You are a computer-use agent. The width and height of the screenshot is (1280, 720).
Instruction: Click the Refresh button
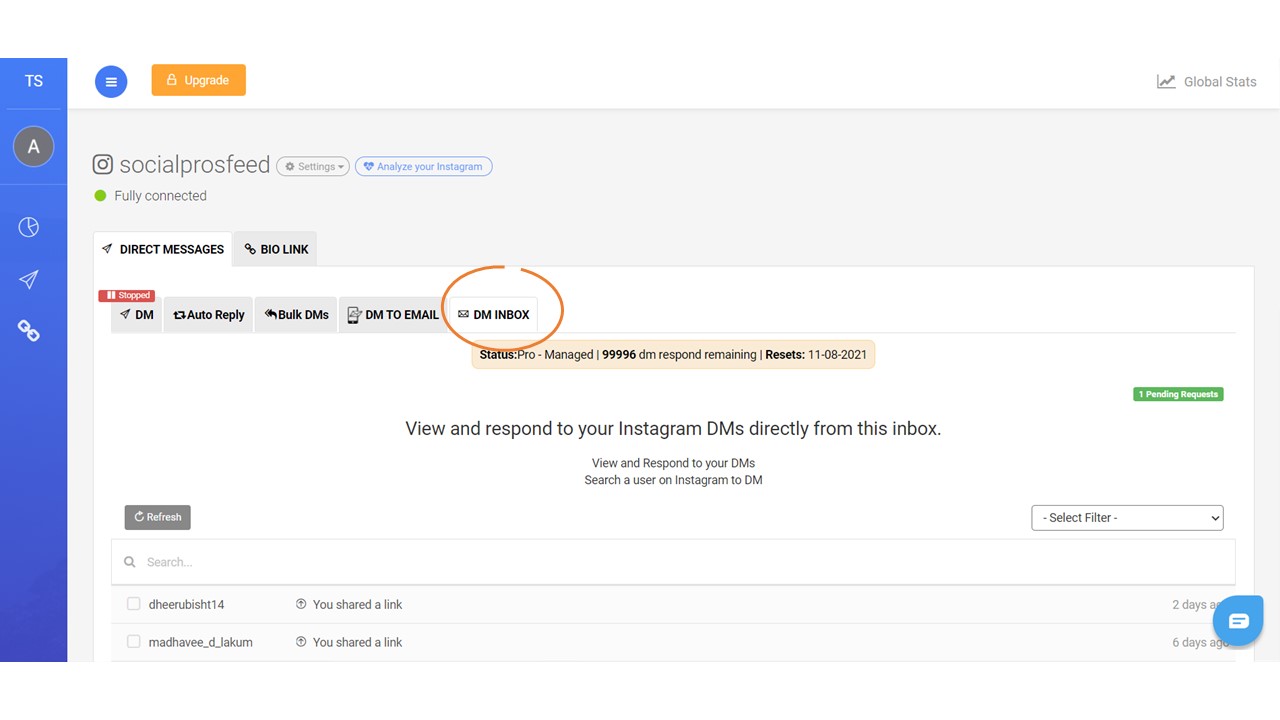tap(157, 517)
